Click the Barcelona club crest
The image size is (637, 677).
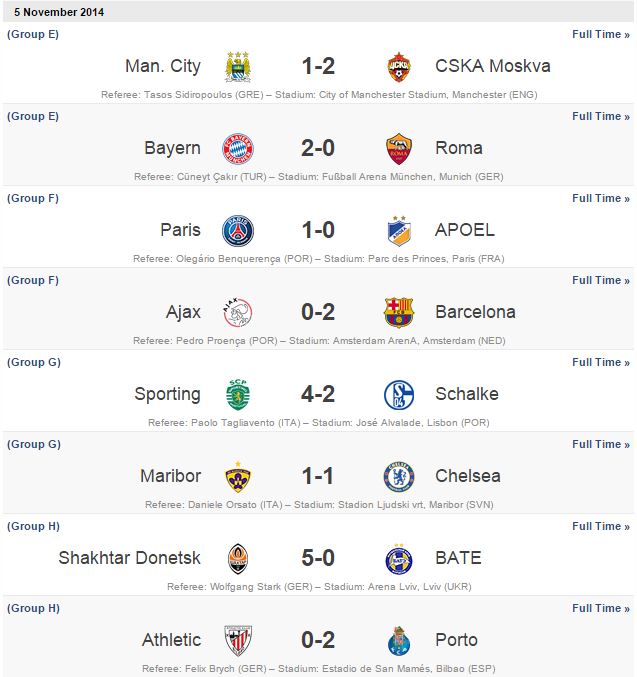pyautogui.click(x=399, y=313)
